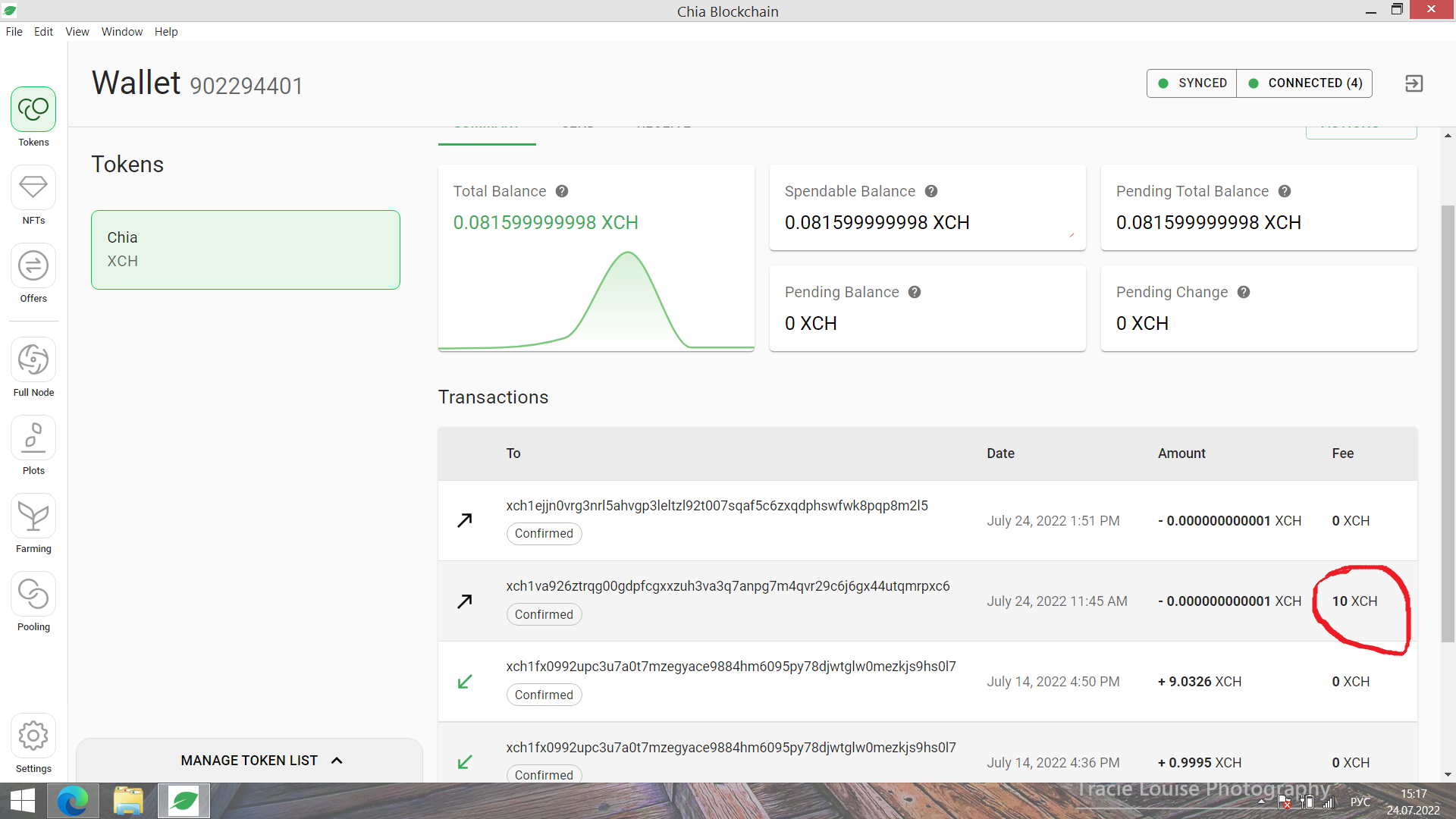Click the + 9.0326 XCH amount
1456x819 pixels.
[1200, 682]
